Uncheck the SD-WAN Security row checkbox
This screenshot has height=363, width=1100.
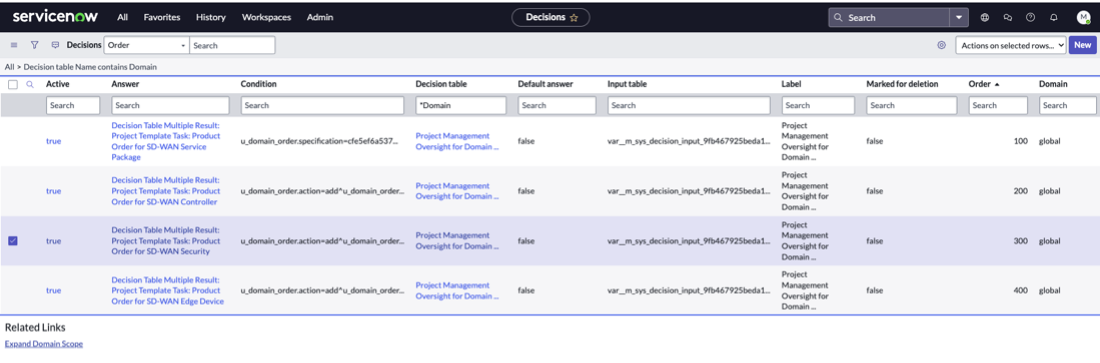click(13, 241)
